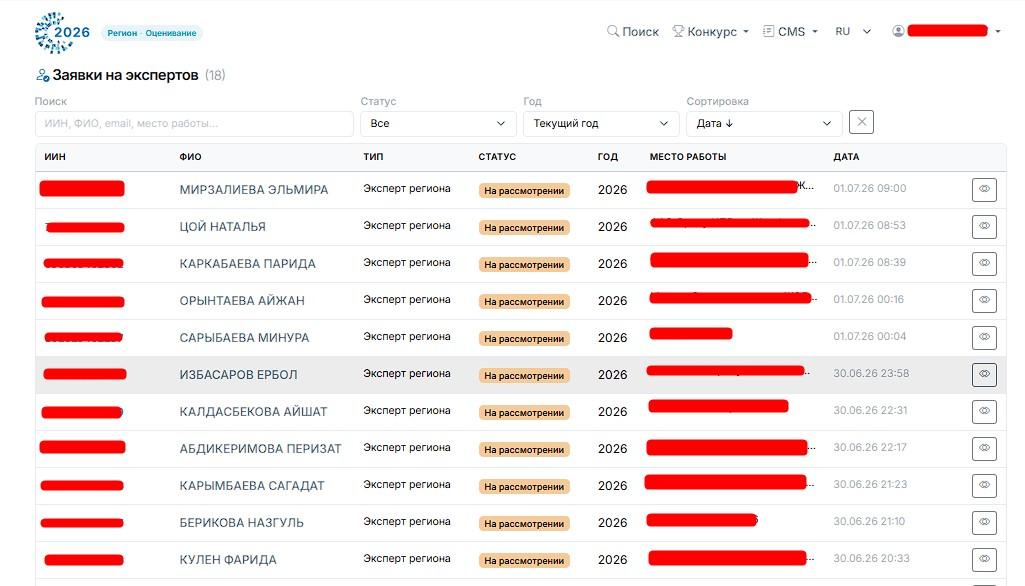This screenshot has height=586, width=1025.
Task: Switch language using the RU selector
Action: pos(853,31)
